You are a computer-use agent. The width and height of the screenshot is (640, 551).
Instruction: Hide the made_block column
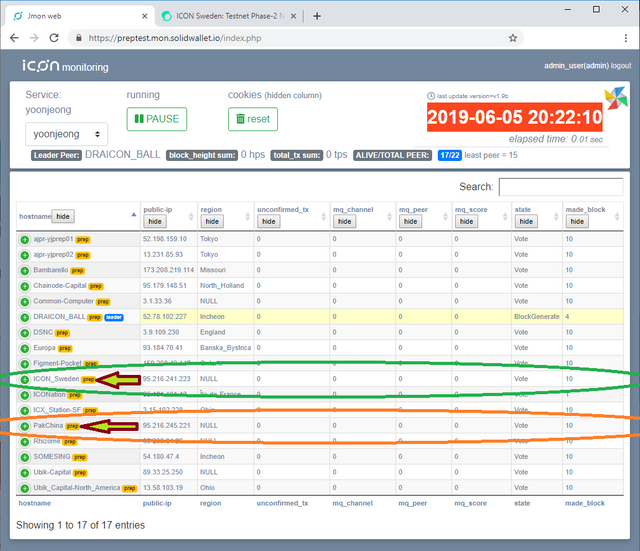pyautogui.click(x=577, y=221)
